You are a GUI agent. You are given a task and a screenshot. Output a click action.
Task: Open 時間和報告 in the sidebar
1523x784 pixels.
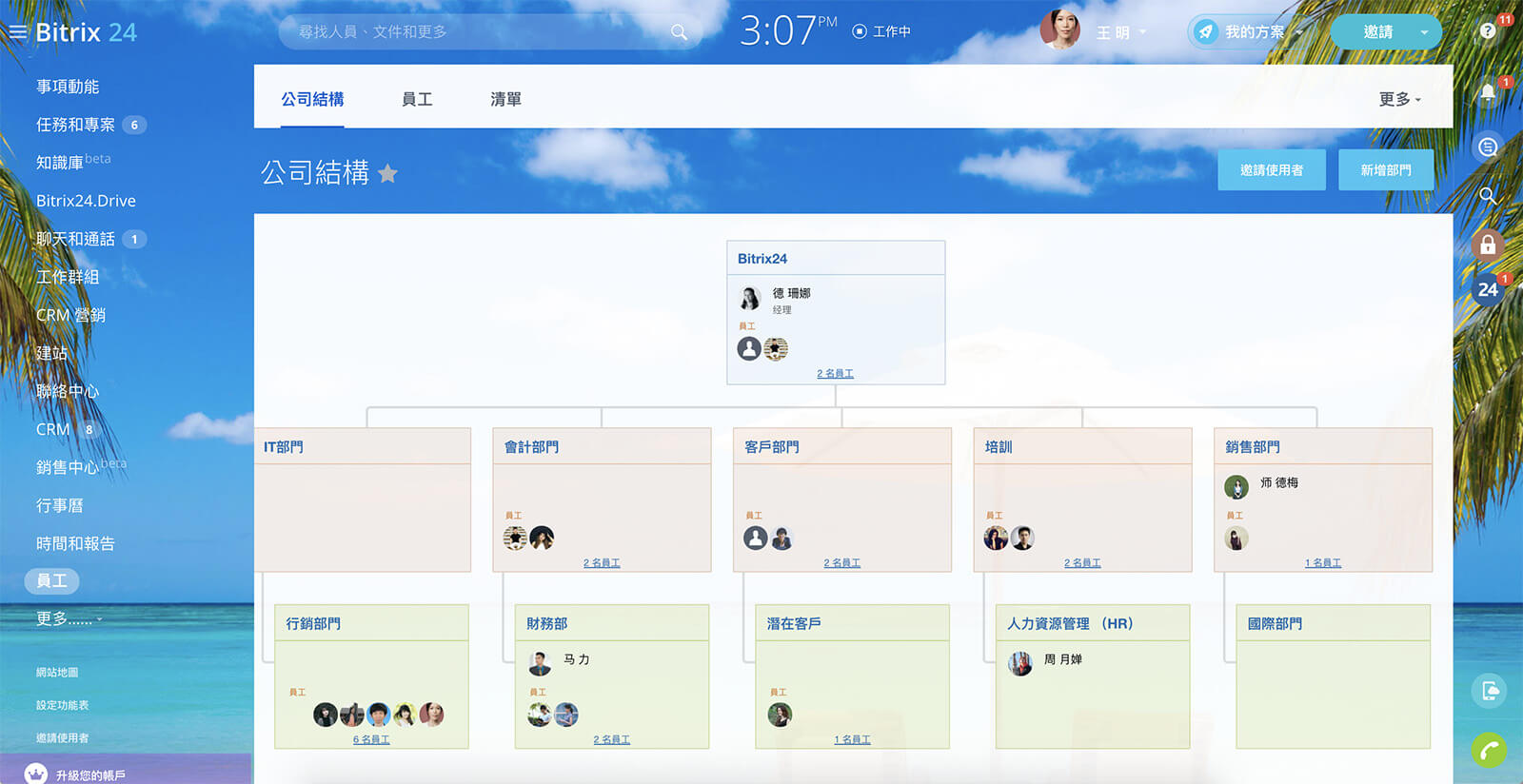tap(75, 543)
